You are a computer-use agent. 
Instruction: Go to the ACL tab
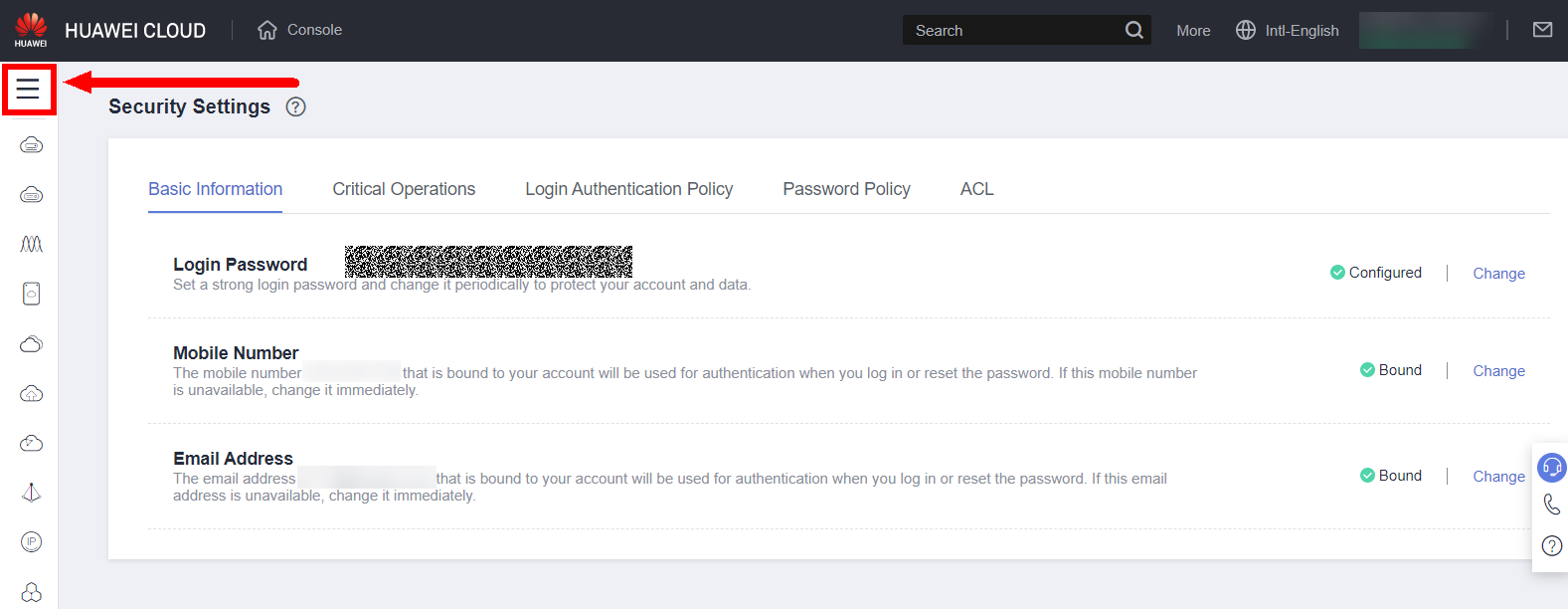pos(976,189)
